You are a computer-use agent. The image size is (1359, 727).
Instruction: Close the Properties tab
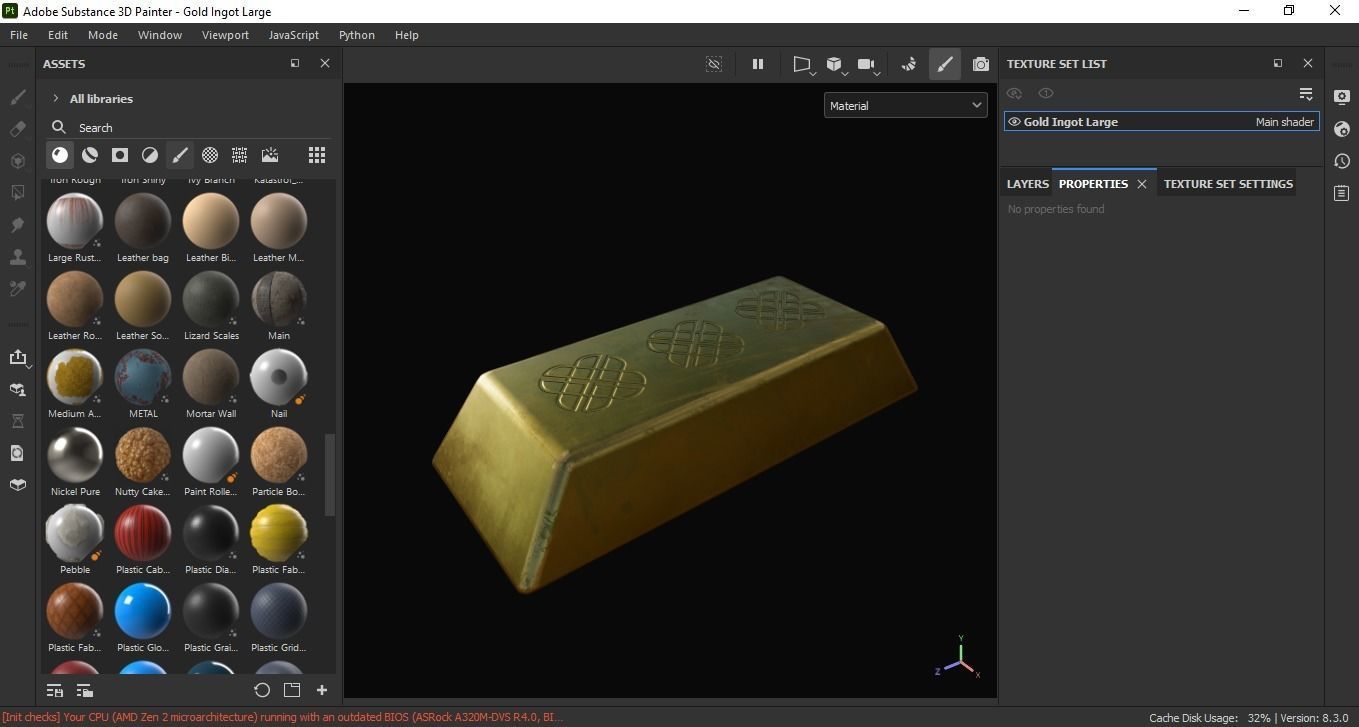pyautogui.click(x=1142, y=184)
